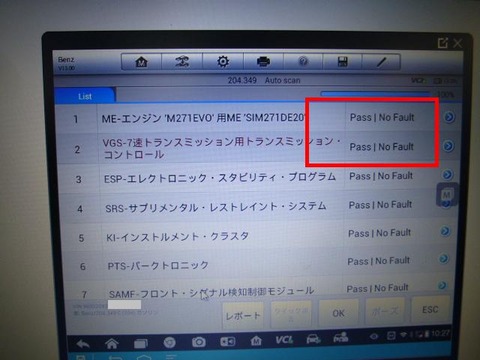
Task: Click the eye icon in status tray
Action: click(374, 337)
